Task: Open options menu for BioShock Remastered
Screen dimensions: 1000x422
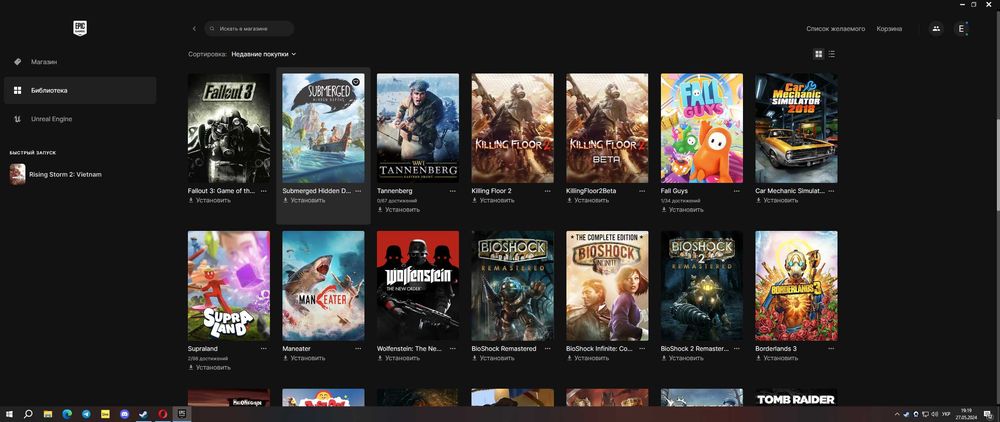Action: pos(547,349)
